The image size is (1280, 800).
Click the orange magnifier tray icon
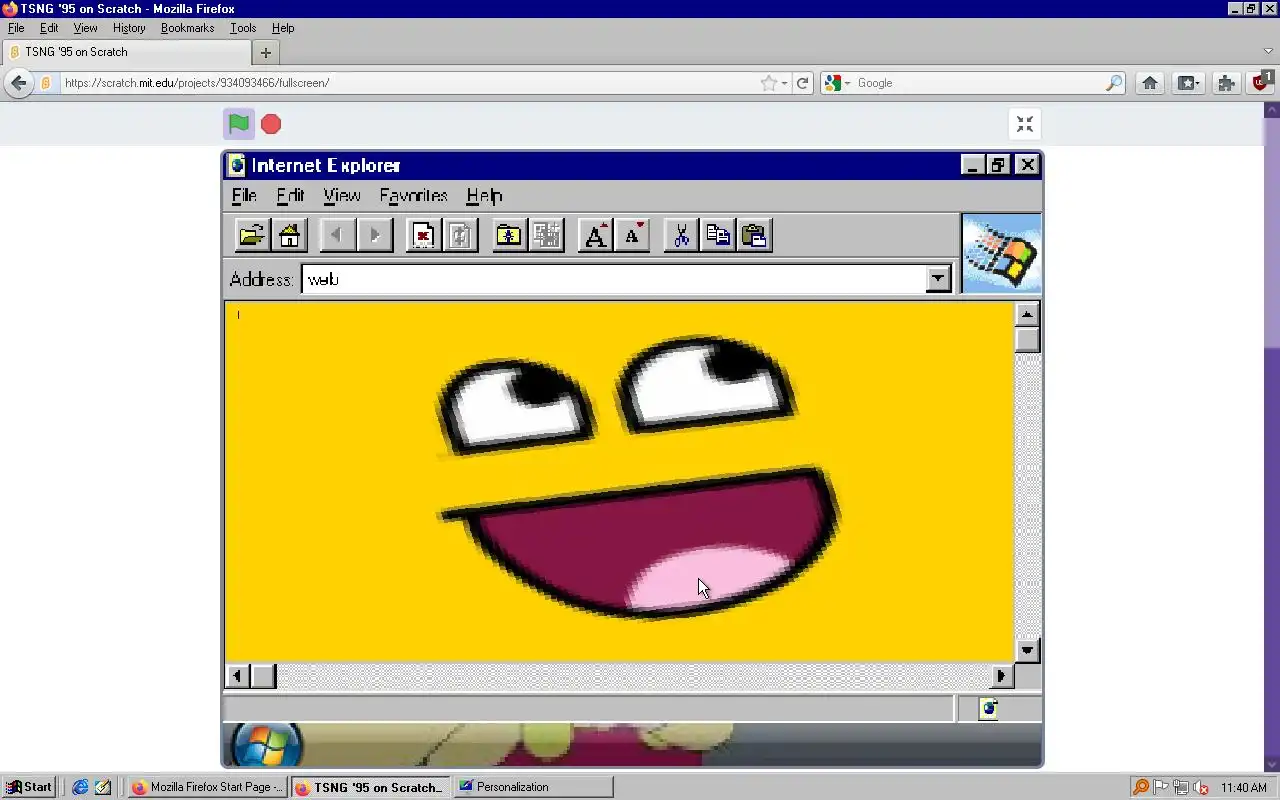(x=1141, y=787)
